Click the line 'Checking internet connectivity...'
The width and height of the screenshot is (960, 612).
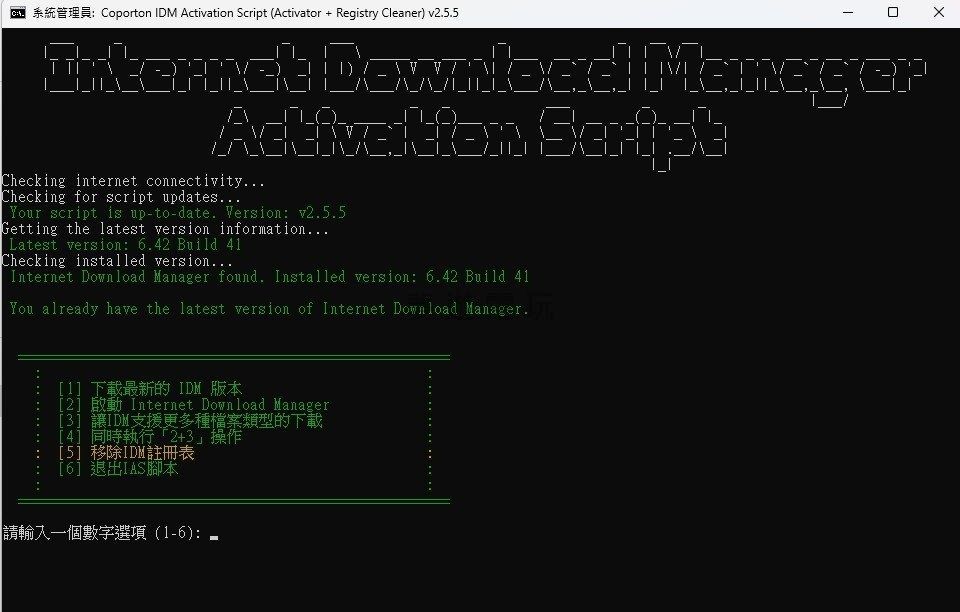coord(133,181)
